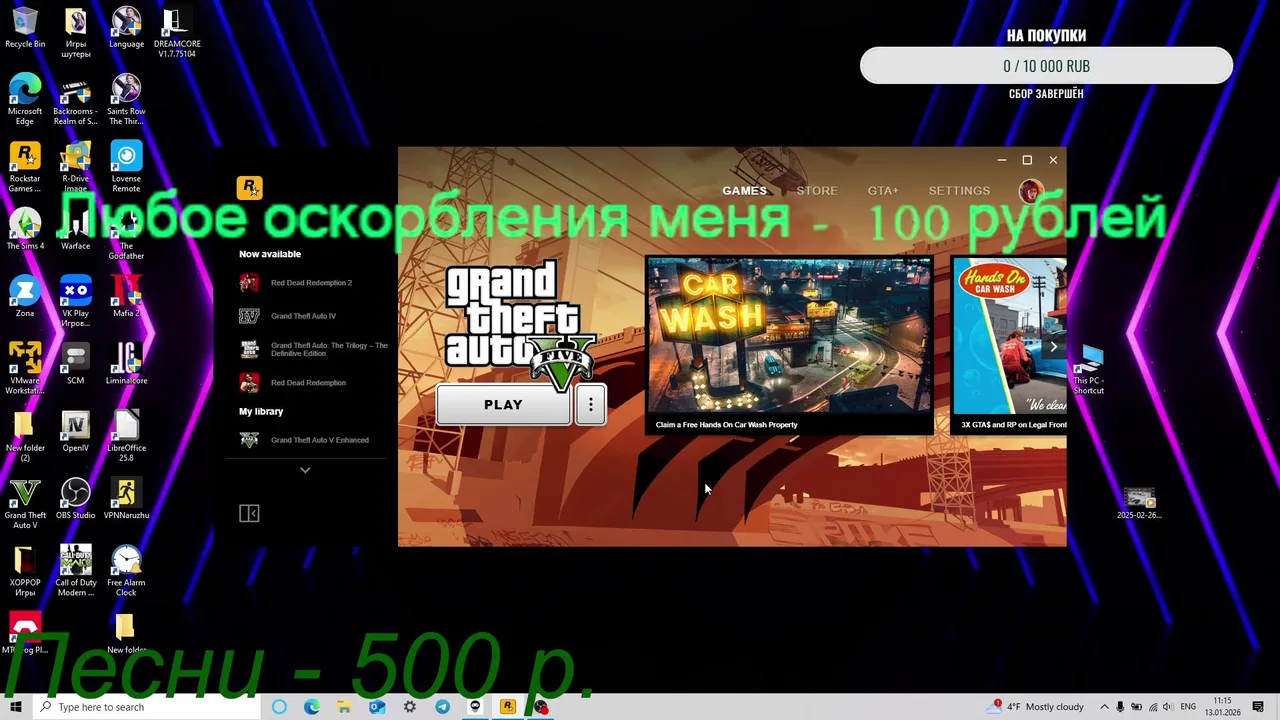The height and width of the screenshot is (720, 1280).
Task: Select Zona desktop shortcut
Action: pyautogui.click(x=25, y=297)
